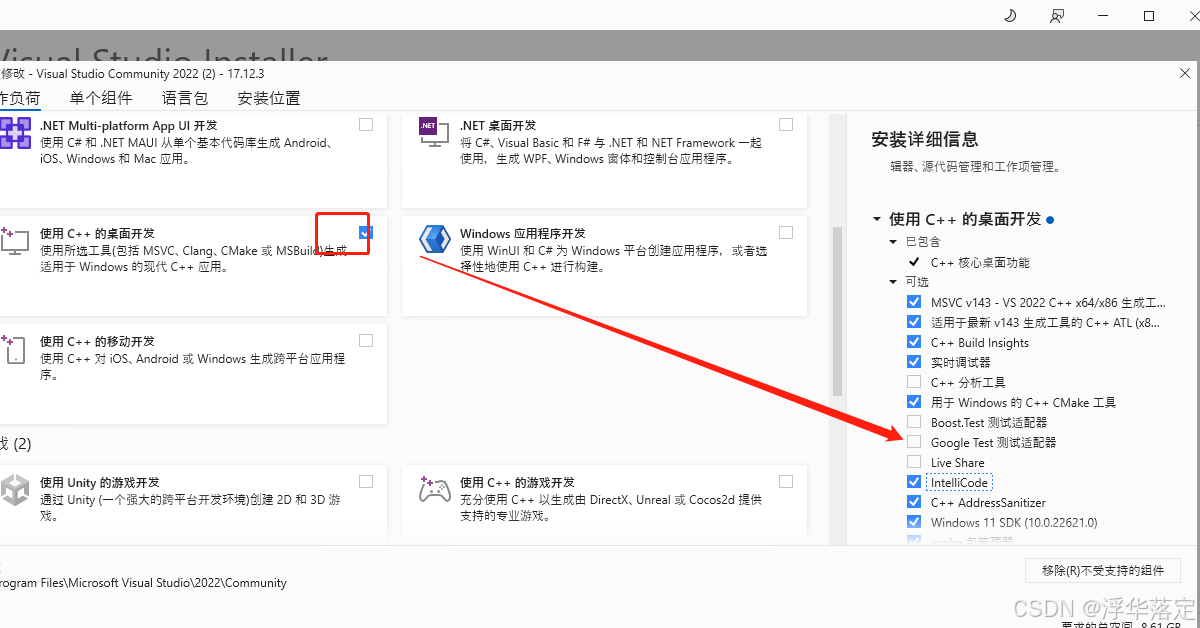Uncheck 实时调试器 option
This screenshot has width=1200, height=628.
click(914, 362)
